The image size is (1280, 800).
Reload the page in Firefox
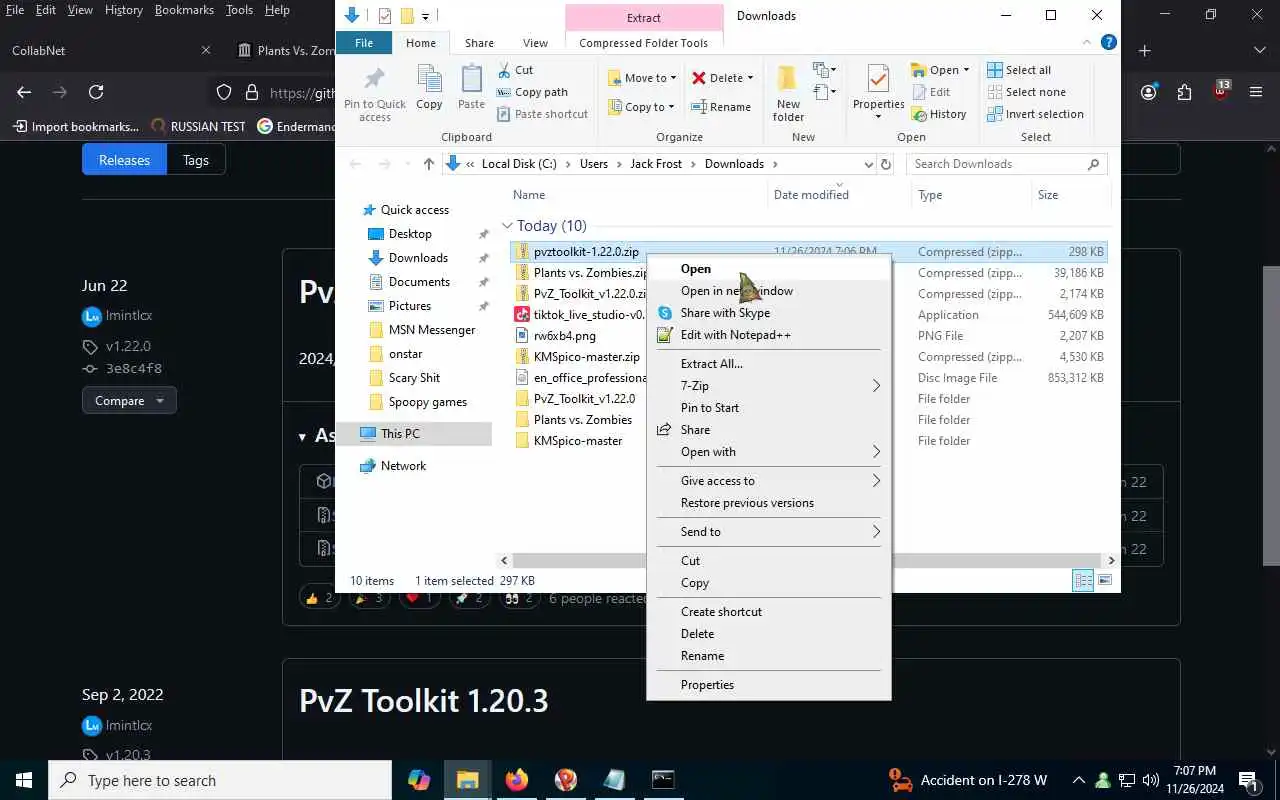(96, 92)
